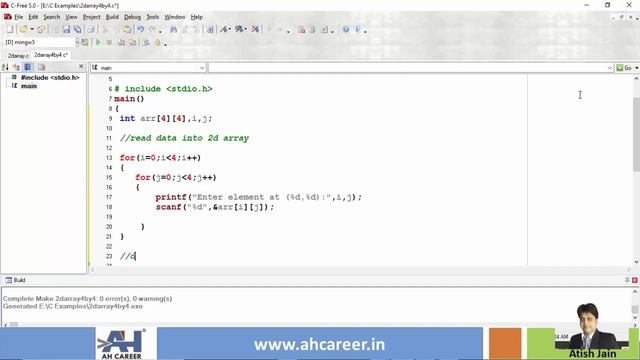Click the New file icon in toolbar

click(10, 29)
